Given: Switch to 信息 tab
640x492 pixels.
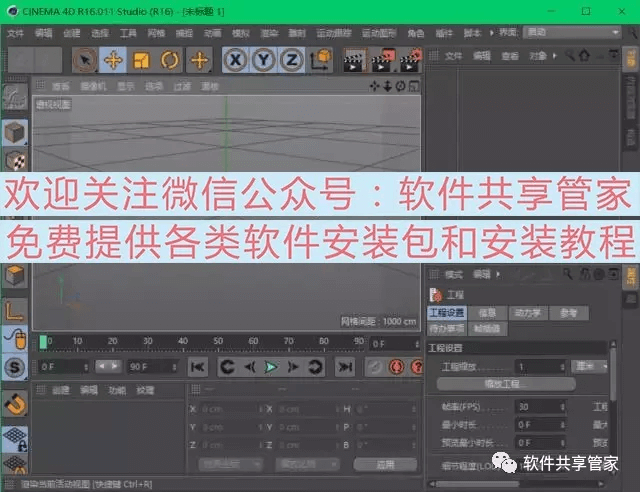Looking at the screenshot, I should pos(487,313).
